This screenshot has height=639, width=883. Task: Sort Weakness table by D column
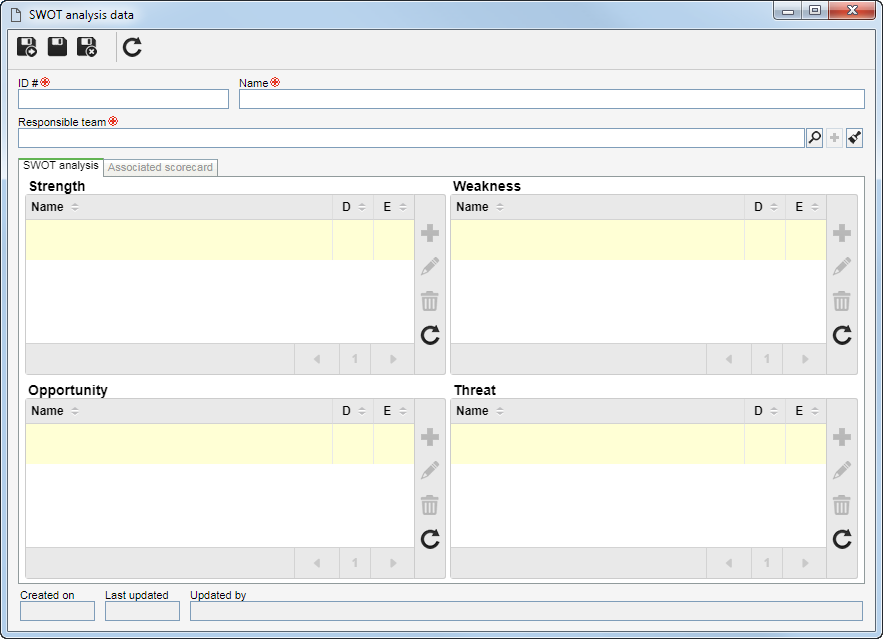pyautogui.click(x=765, y=207)
